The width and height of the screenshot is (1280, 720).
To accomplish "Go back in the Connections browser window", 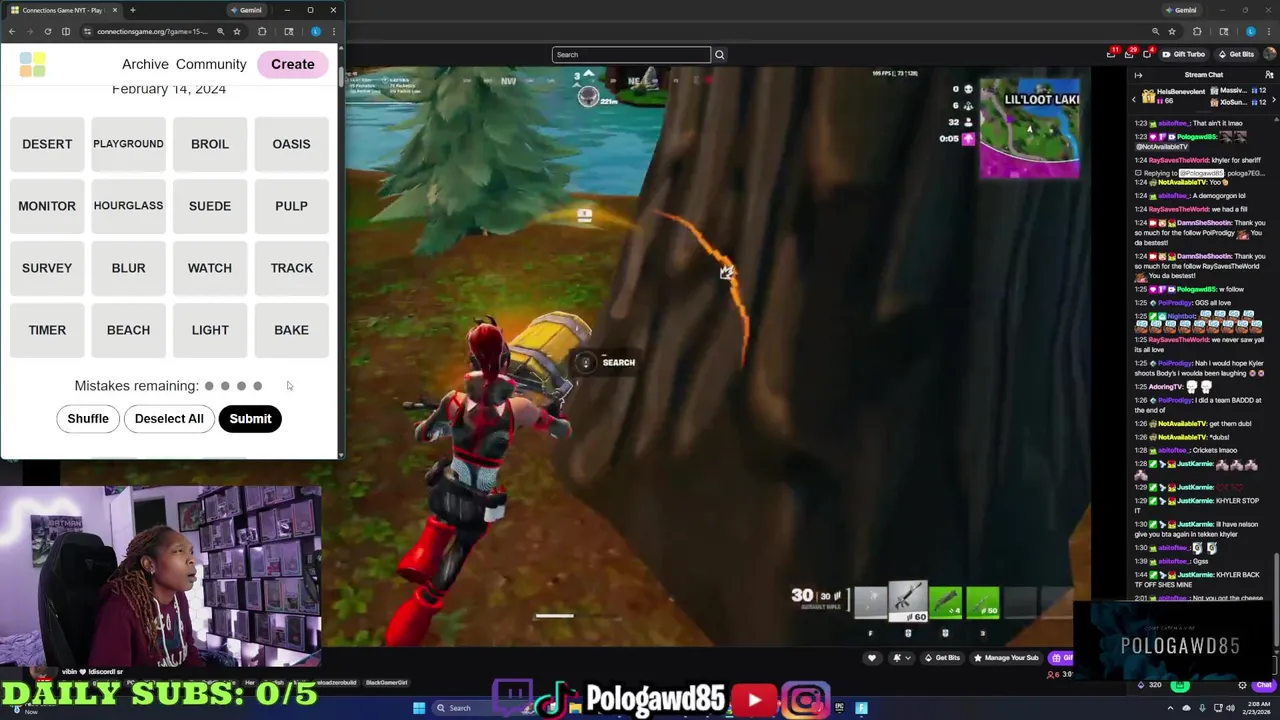I will 11,31.
